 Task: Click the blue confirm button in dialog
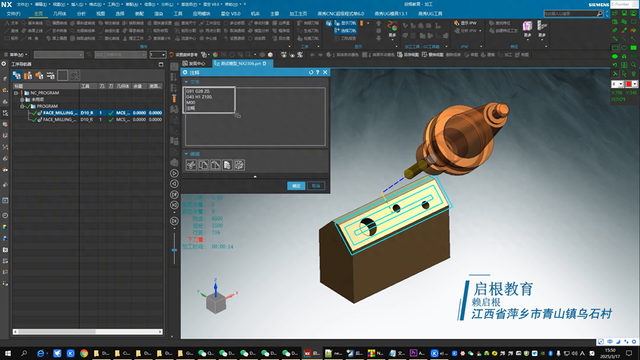pos(296,186)
